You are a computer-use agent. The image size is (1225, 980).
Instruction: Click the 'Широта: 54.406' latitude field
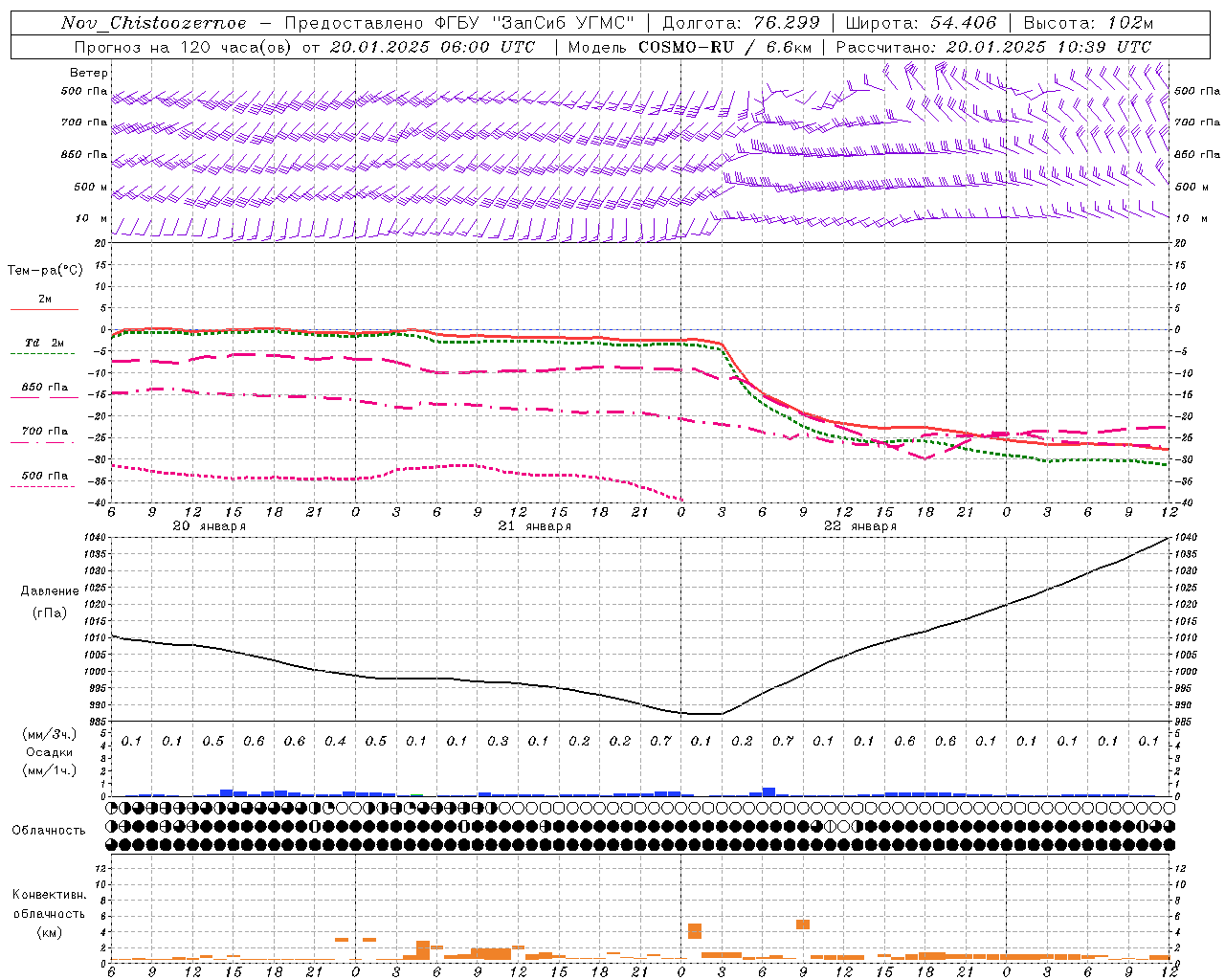click(922, 23)
